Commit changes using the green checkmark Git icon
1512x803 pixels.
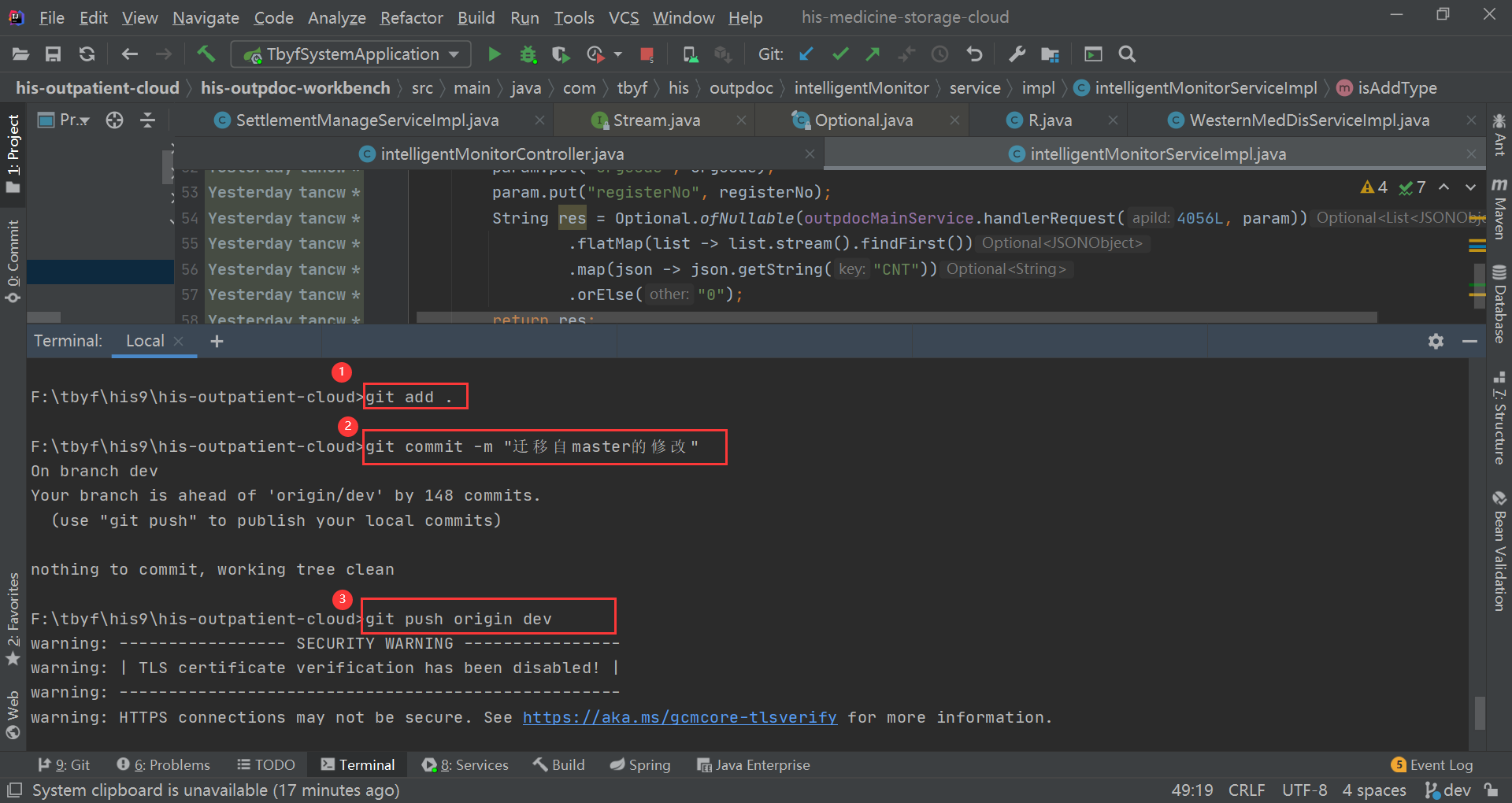839,54
